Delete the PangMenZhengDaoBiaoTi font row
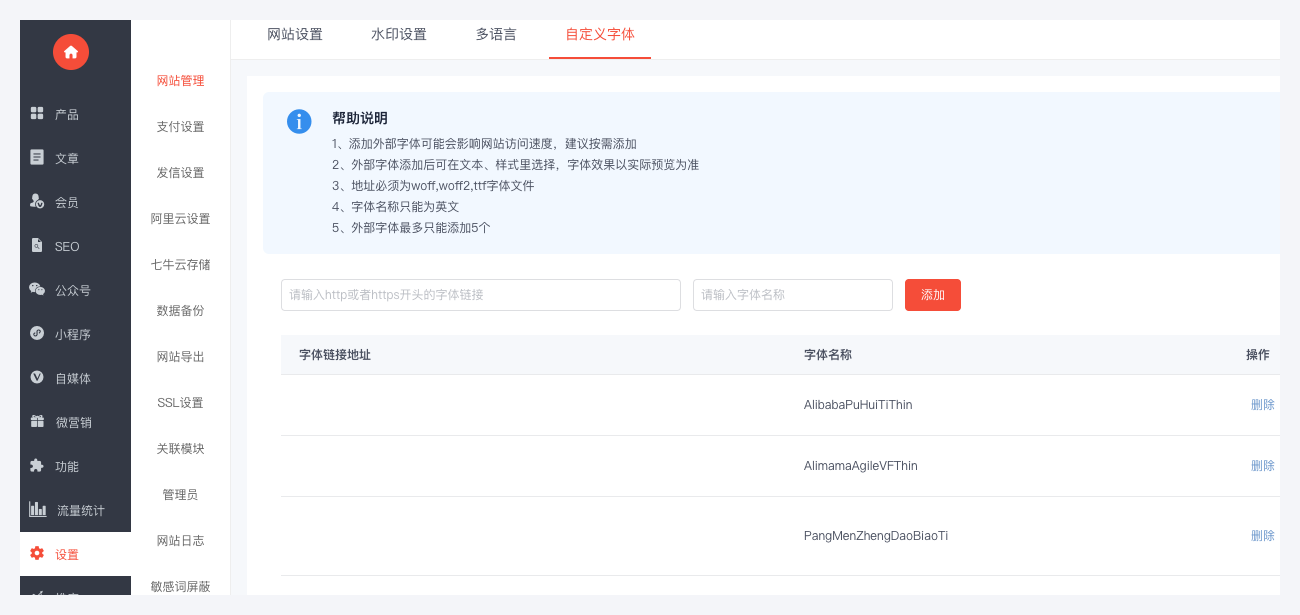 1263,536
